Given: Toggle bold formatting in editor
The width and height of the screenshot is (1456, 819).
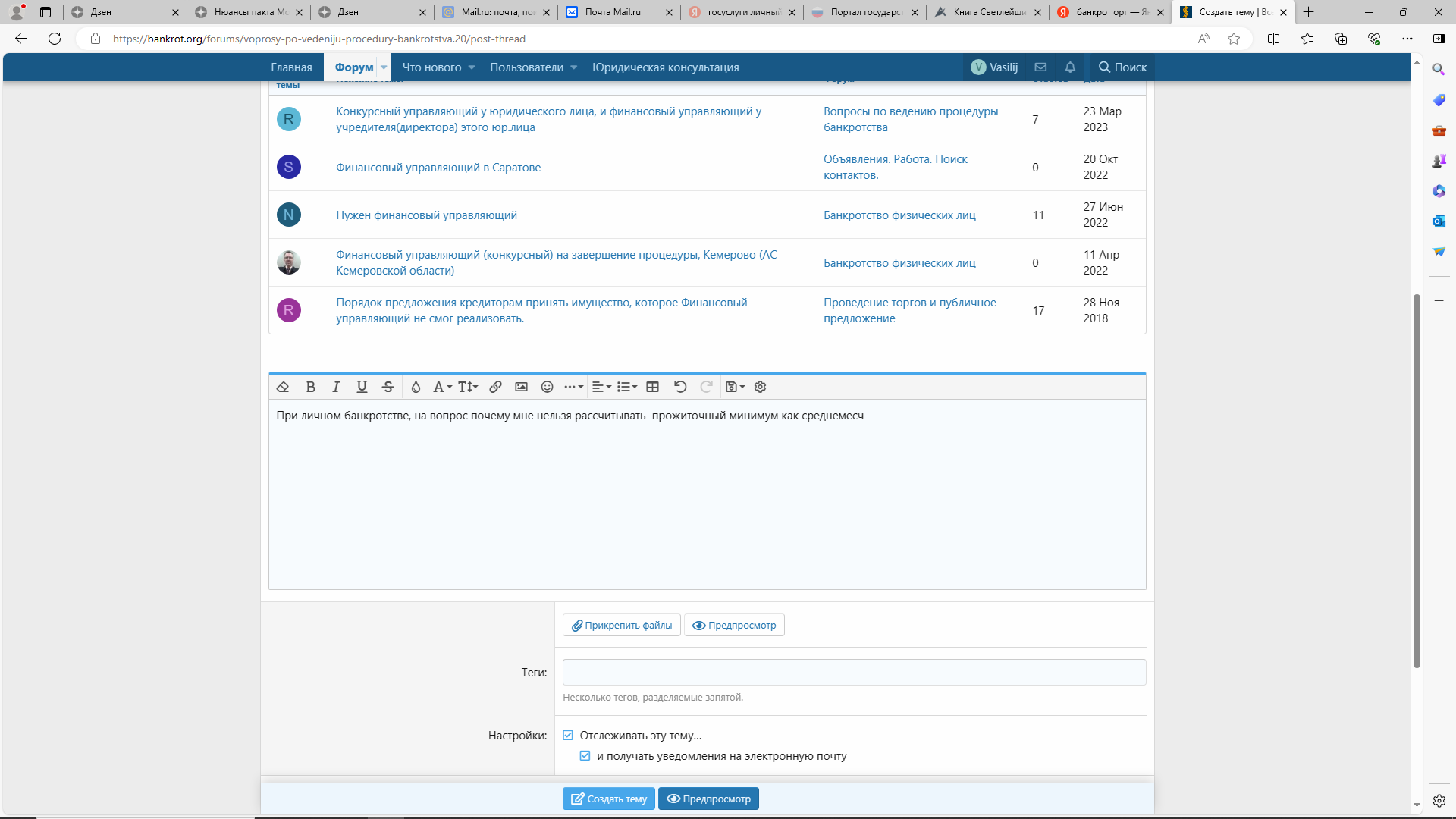Looking at the screenshot, I should point(310,387).
